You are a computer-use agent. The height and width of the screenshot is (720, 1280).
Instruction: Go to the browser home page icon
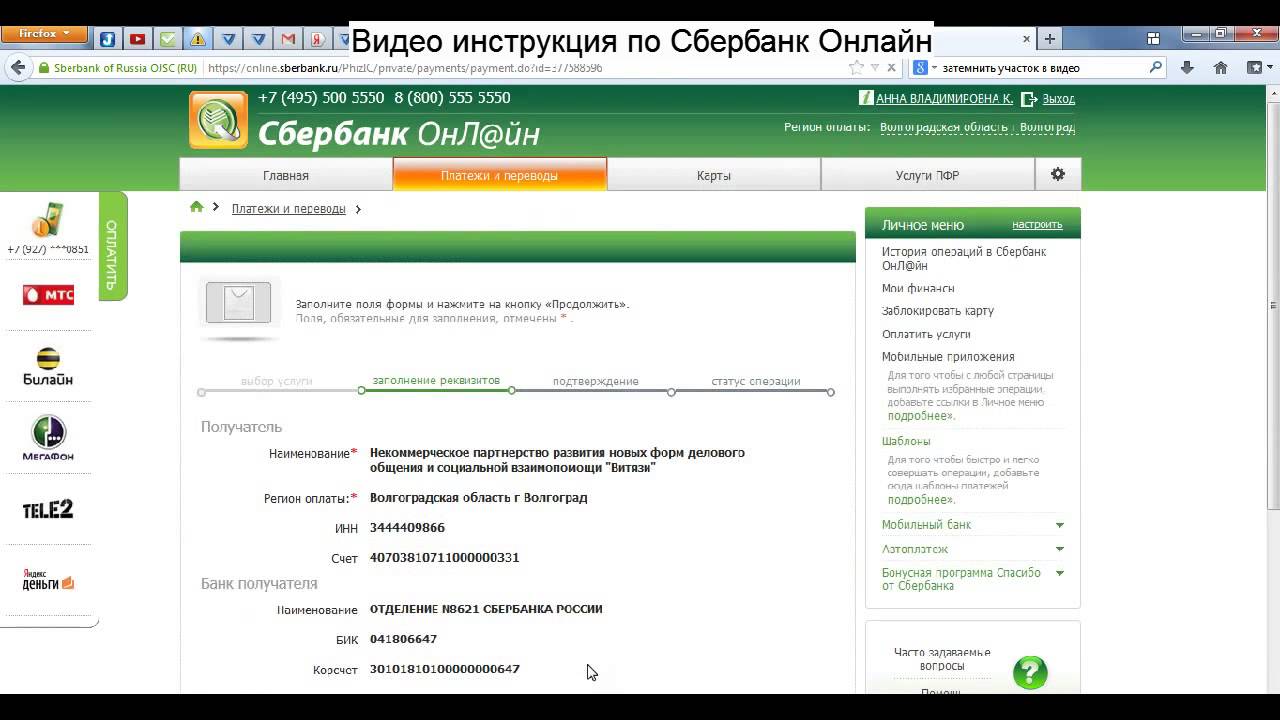point(1220,68)
